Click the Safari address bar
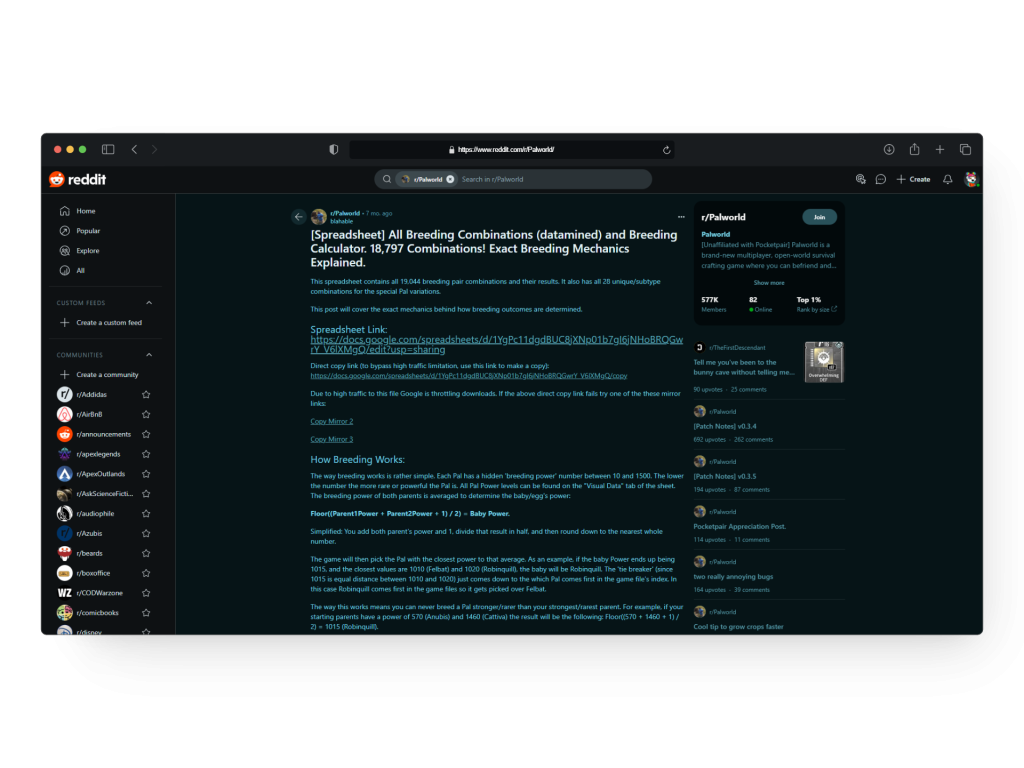The height and width of the screenshot is (768, 1024). pos(512,150)
